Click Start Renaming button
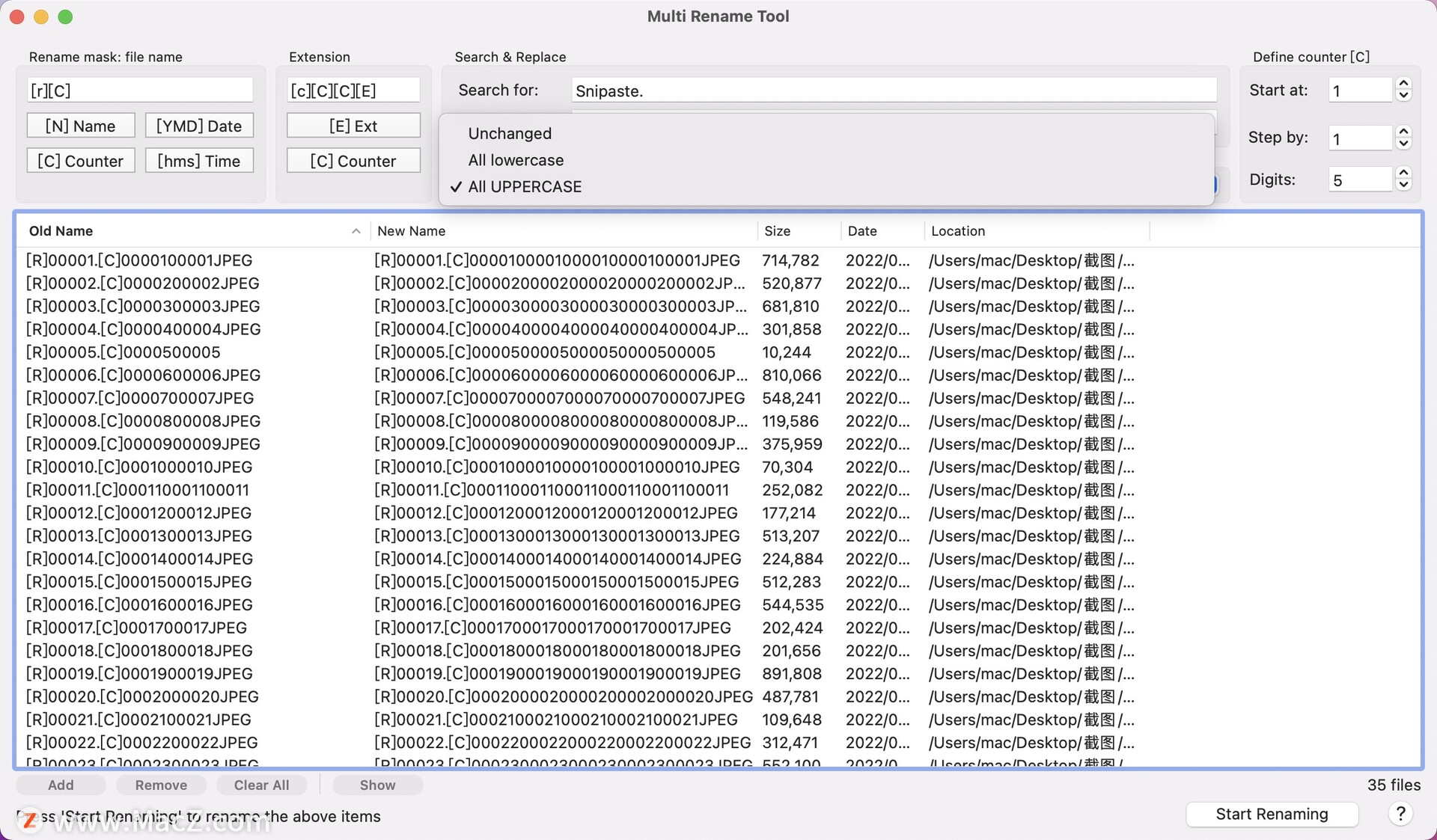The height and width of the screenshot is (840, 1437). pyautogui.click(x=1272, y=814)
